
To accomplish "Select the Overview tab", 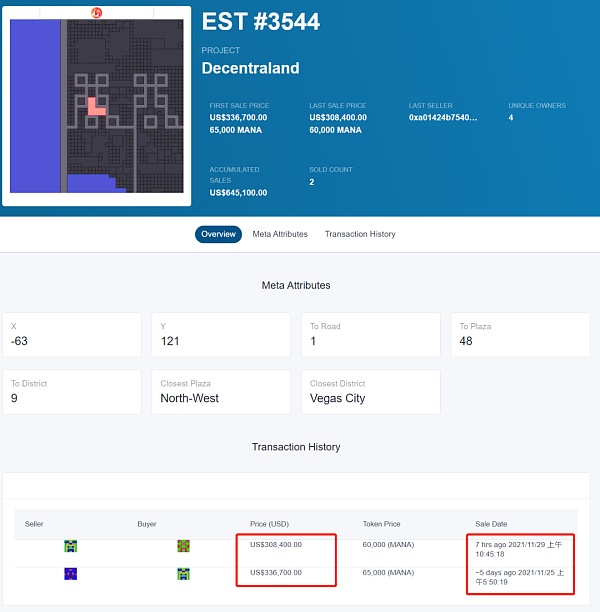I will click(x=218, y=234).
